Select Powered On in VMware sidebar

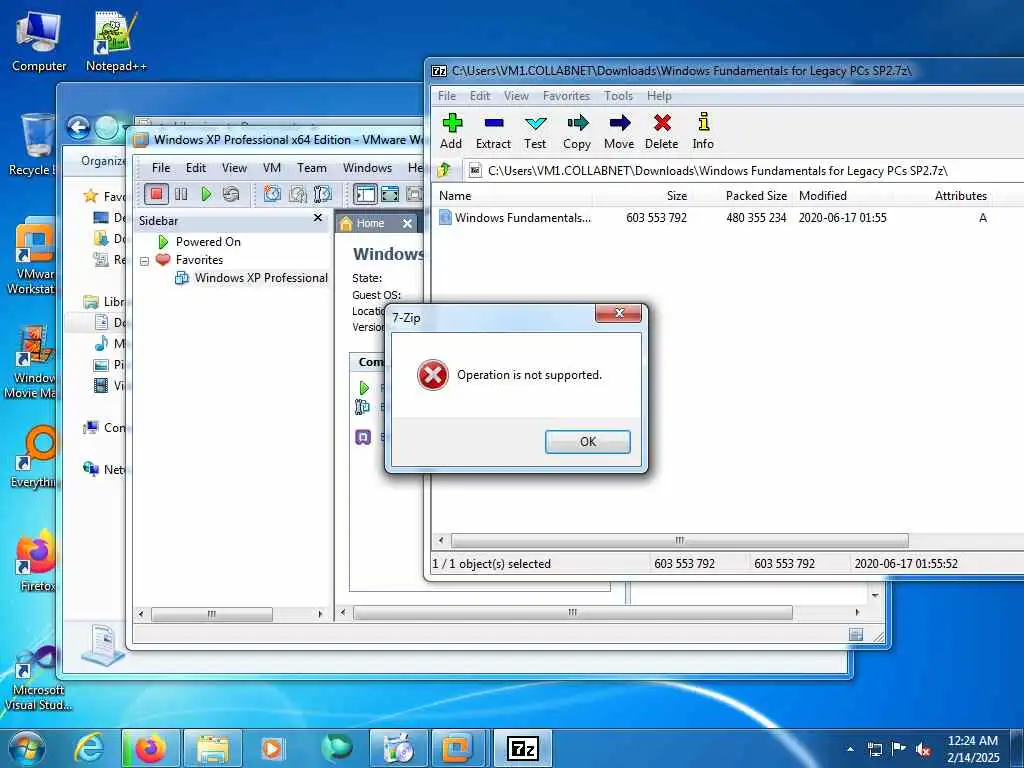pyautogui.click(x=200, y=242)
